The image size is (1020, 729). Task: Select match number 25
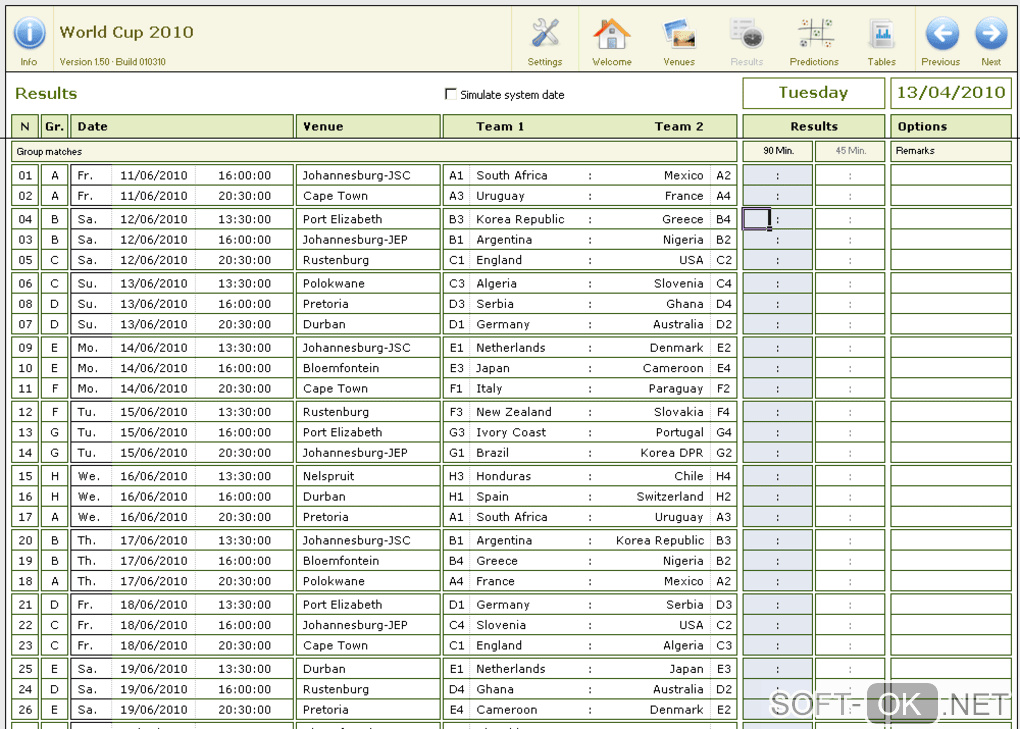click(25, 669)
